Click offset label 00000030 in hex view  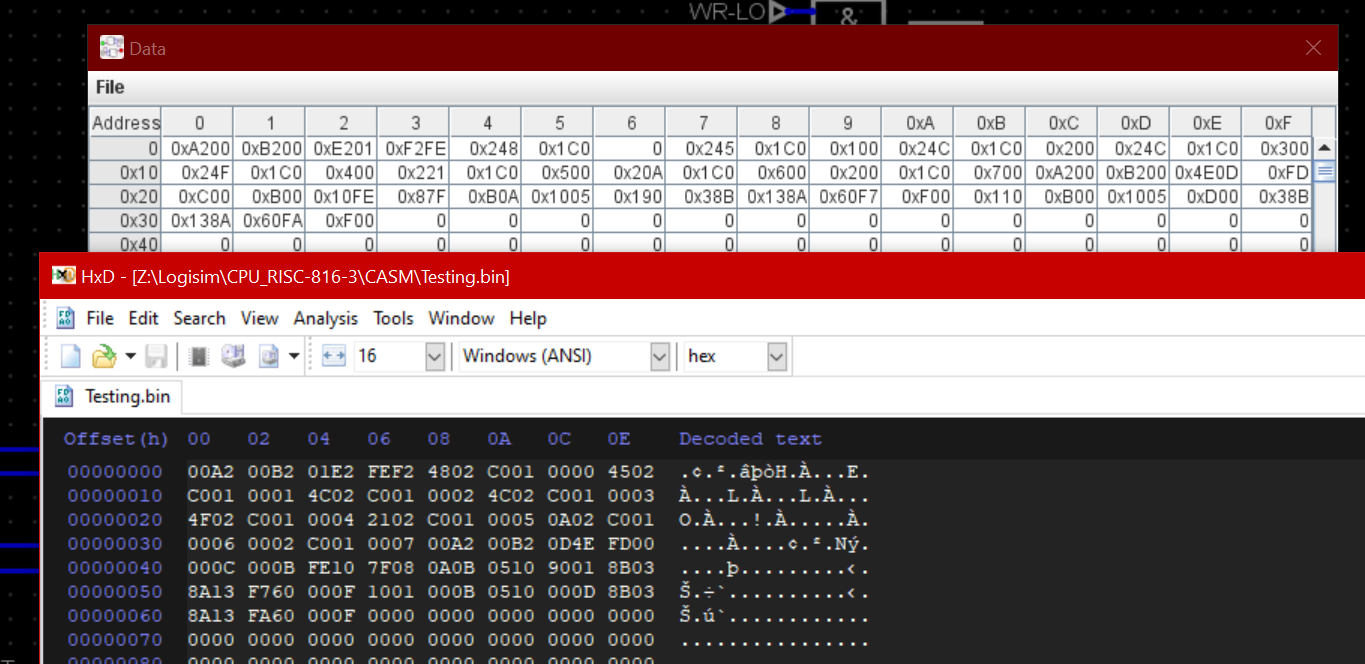point(115,543)
